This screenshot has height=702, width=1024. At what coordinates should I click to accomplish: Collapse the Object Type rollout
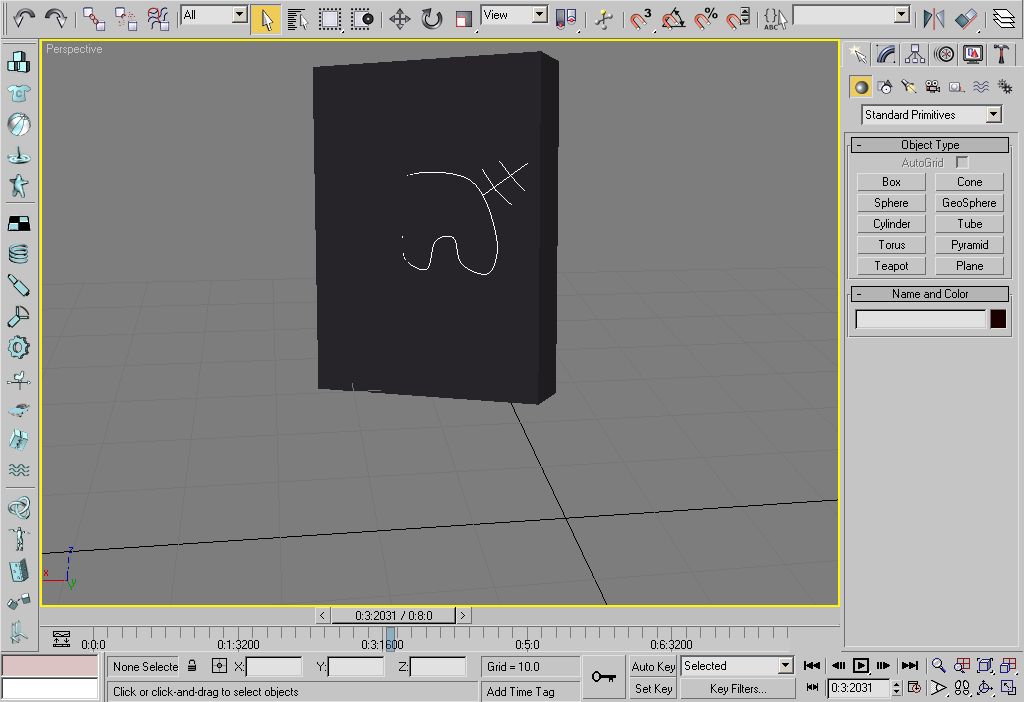click(859, 145)
